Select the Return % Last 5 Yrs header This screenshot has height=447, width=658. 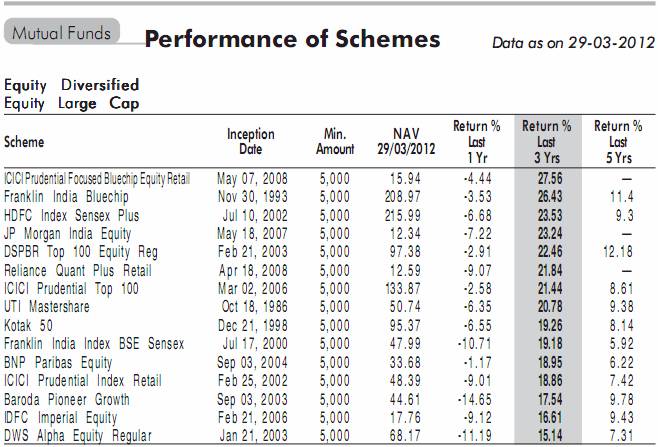pos(618,142)
